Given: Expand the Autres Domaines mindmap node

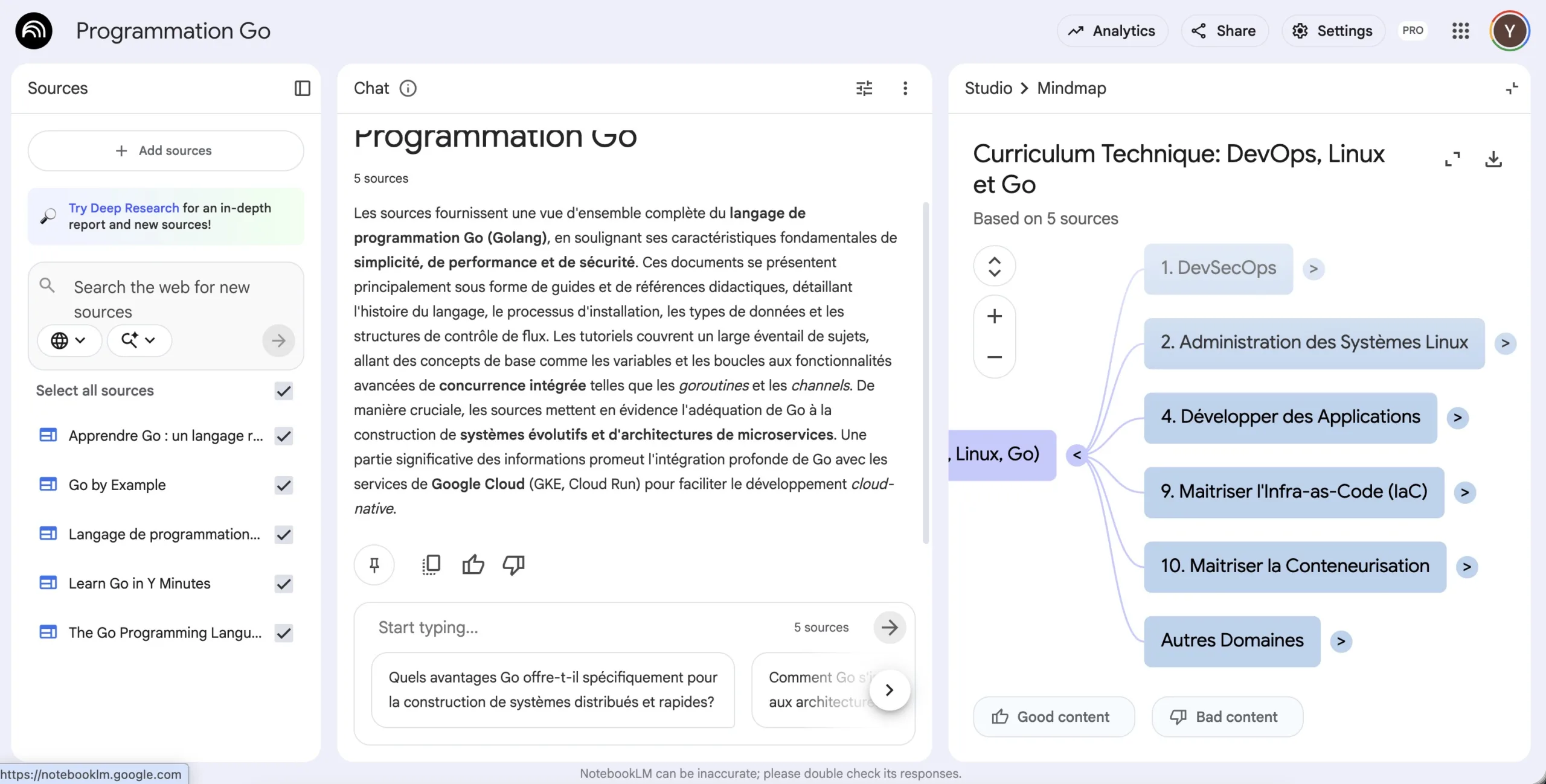Looking at the screenshot, I should pos(1341,641).
